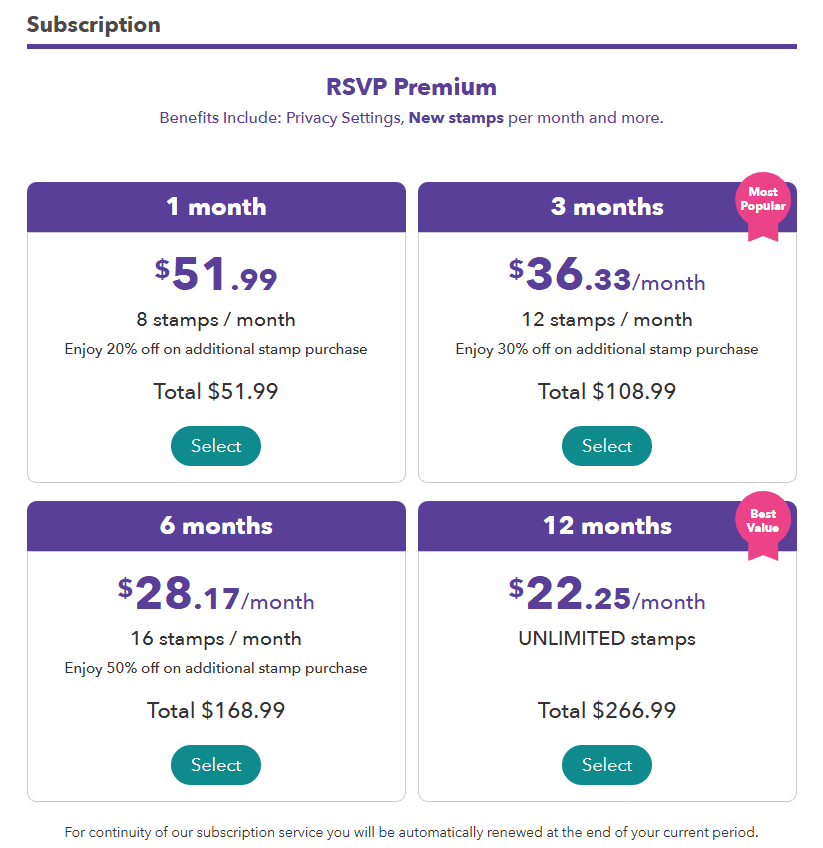Click the Subscription page title

(93, 24)
